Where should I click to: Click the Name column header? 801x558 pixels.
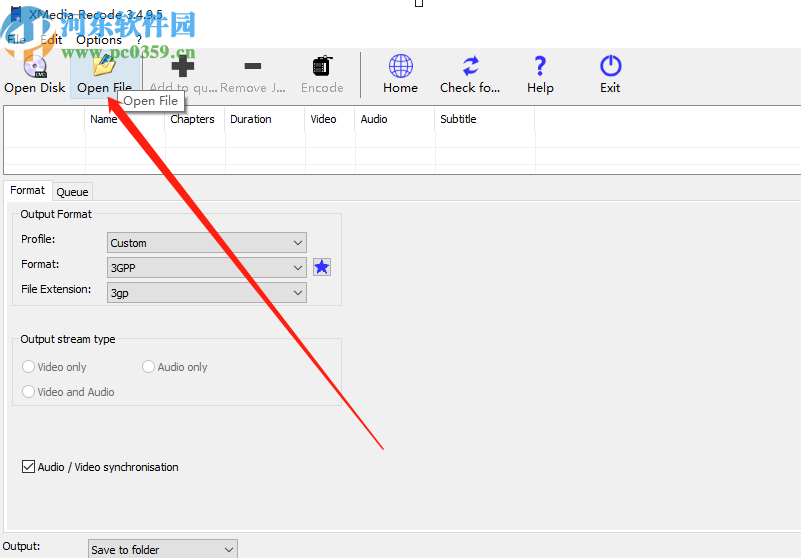pos(125,119)
